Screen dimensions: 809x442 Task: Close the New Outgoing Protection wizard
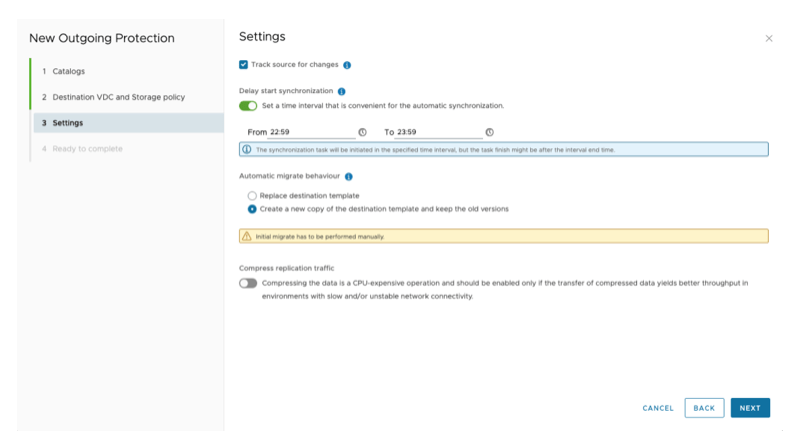[x=768, y=38]
